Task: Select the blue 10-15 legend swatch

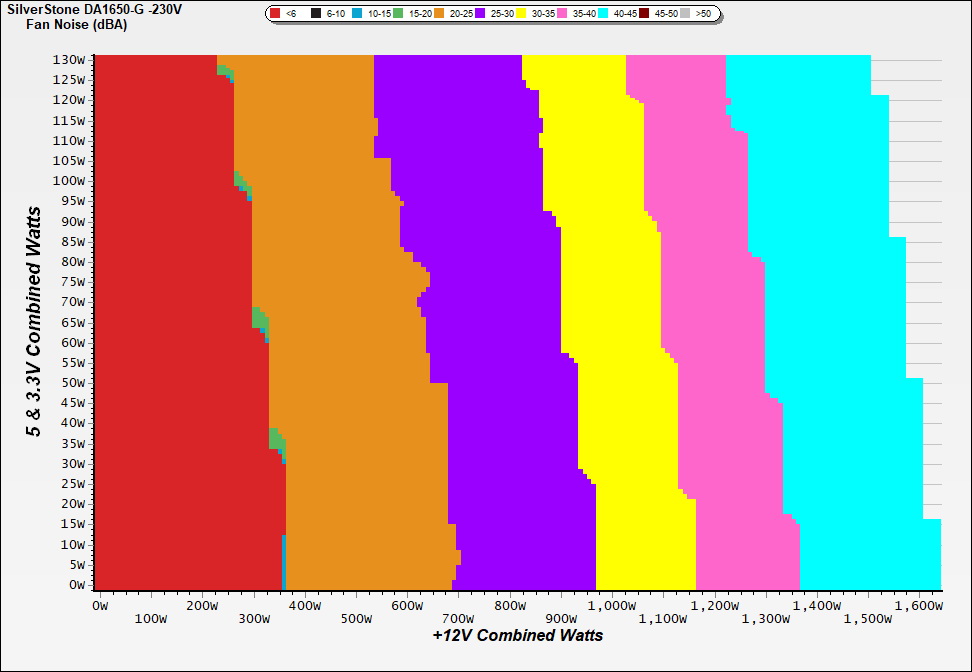Action: [358, 14]
